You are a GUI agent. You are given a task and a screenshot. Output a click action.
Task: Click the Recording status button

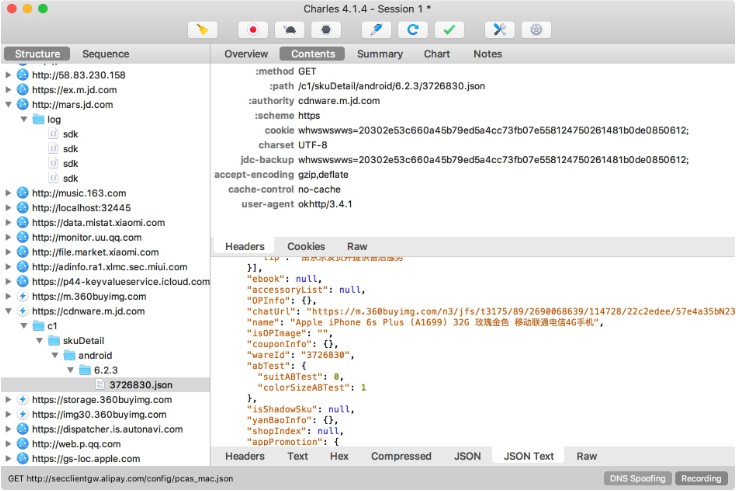(701, 478)
